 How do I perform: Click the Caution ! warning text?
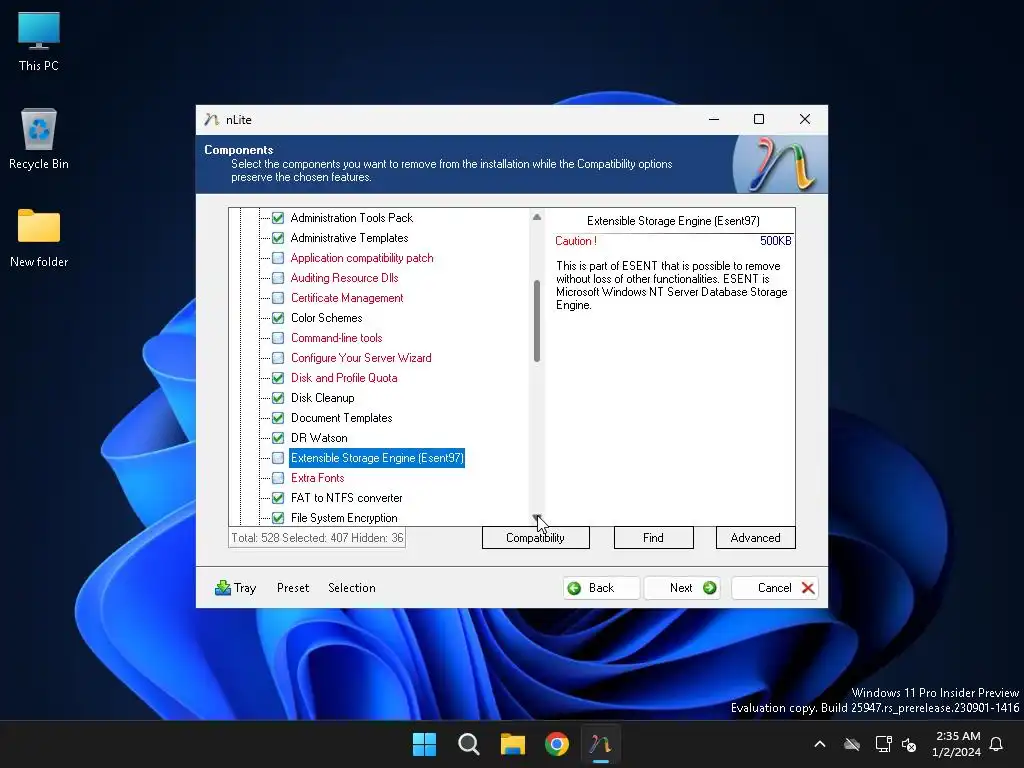575,241
